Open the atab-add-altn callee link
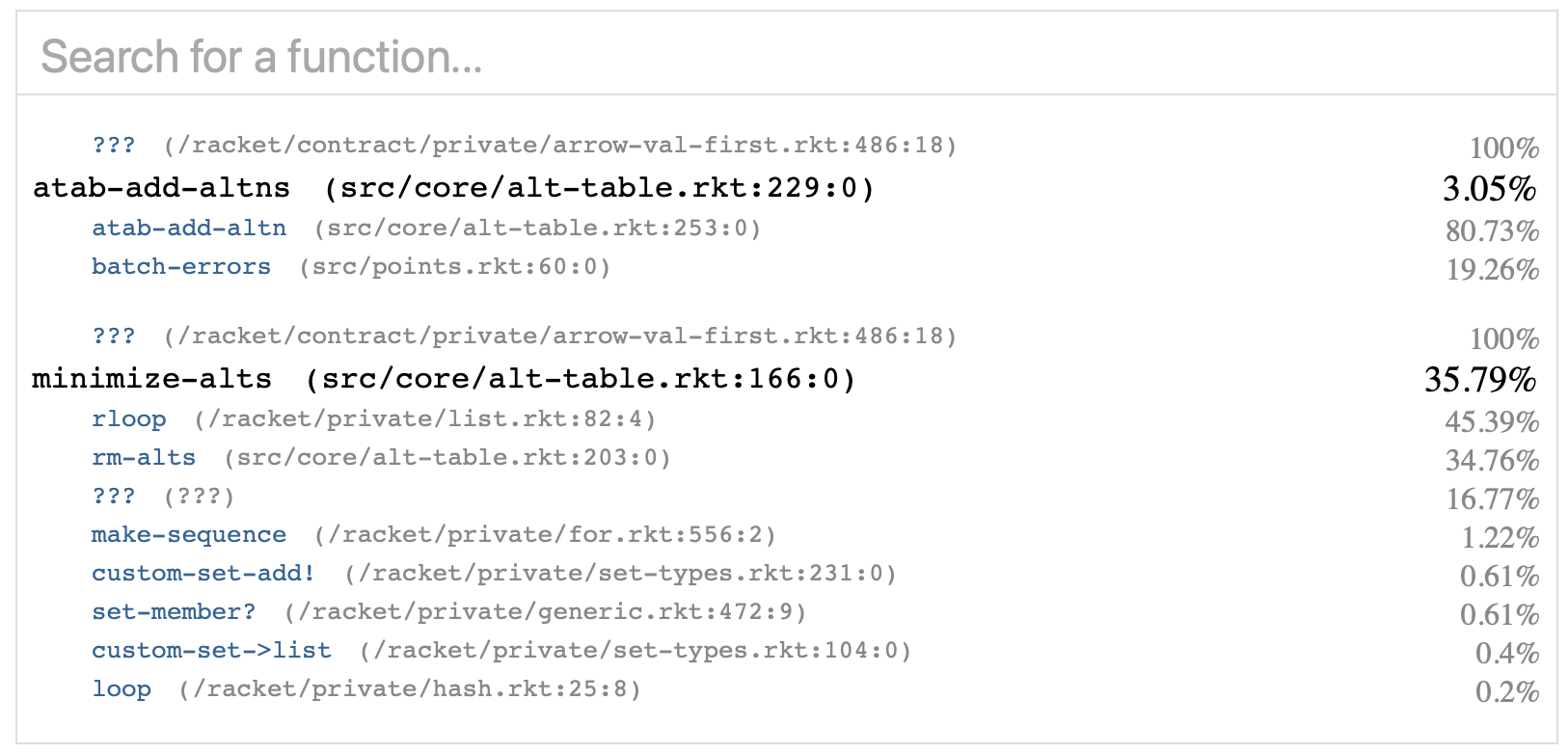Image resolution: width=1568 pixels, height=754 pixels. (x=189, y=229)
